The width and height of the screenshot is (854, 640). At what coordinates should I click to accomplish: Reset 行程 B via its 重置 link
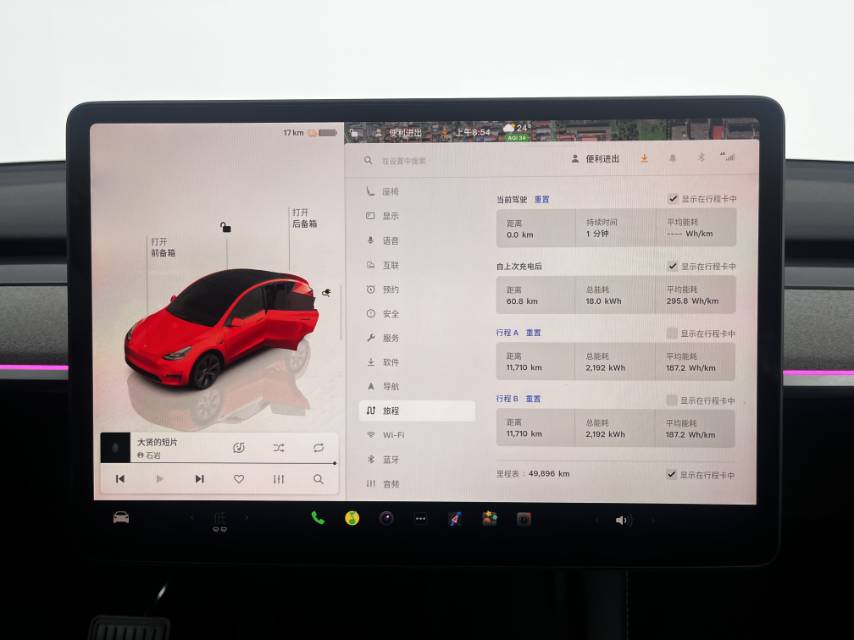[533, 399]
